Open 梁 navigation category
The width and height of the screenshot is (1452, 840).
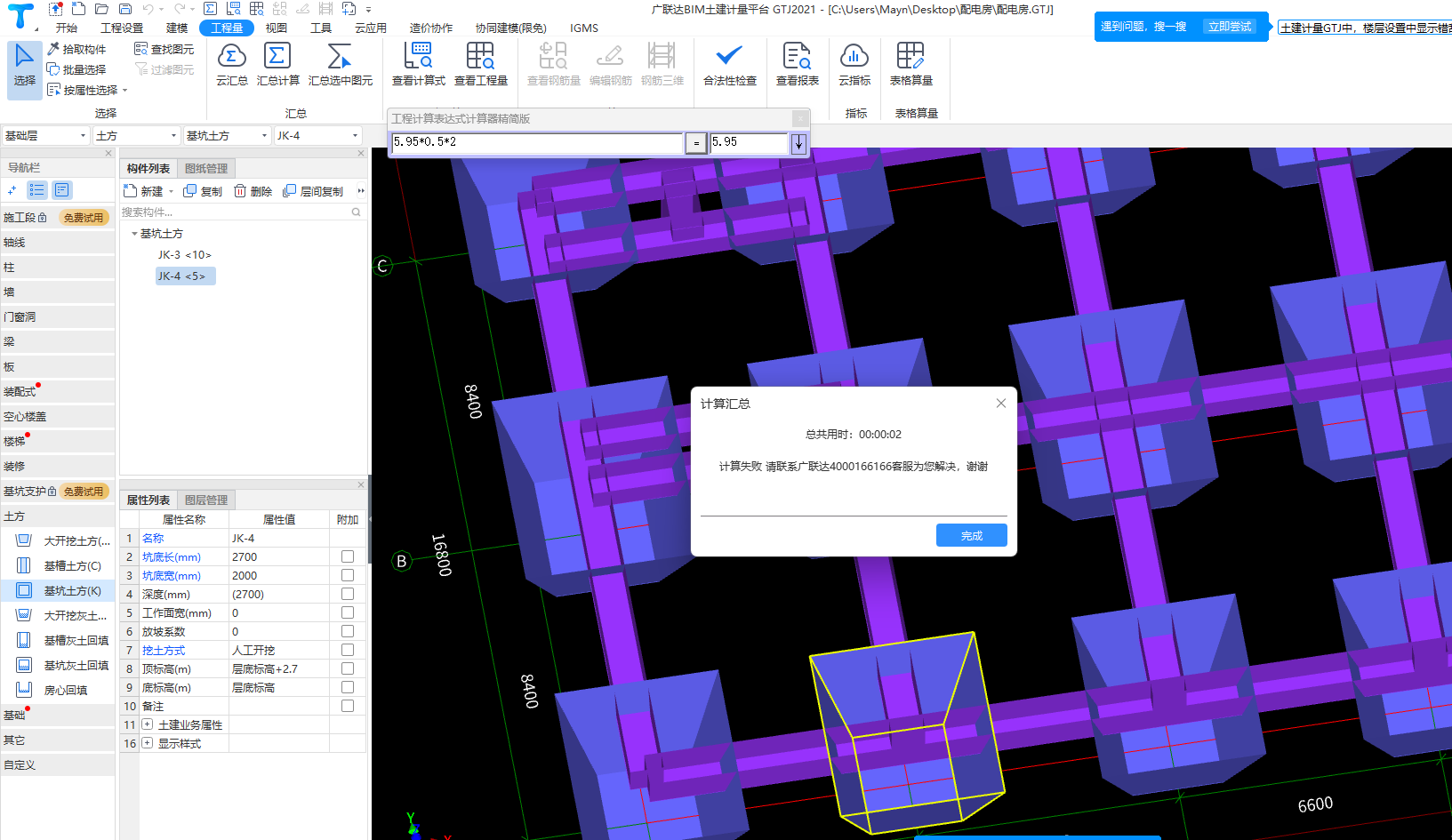click(58, 341)
